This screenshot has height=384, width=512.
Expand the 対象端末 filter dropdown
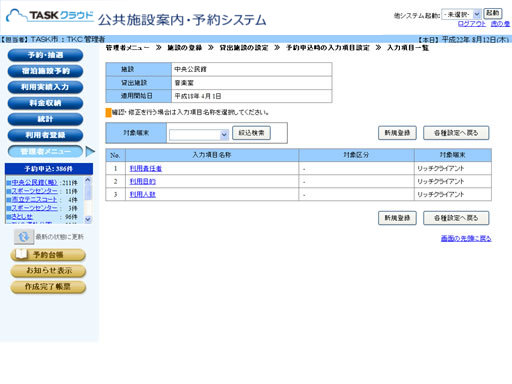click(x=199, y=135)
